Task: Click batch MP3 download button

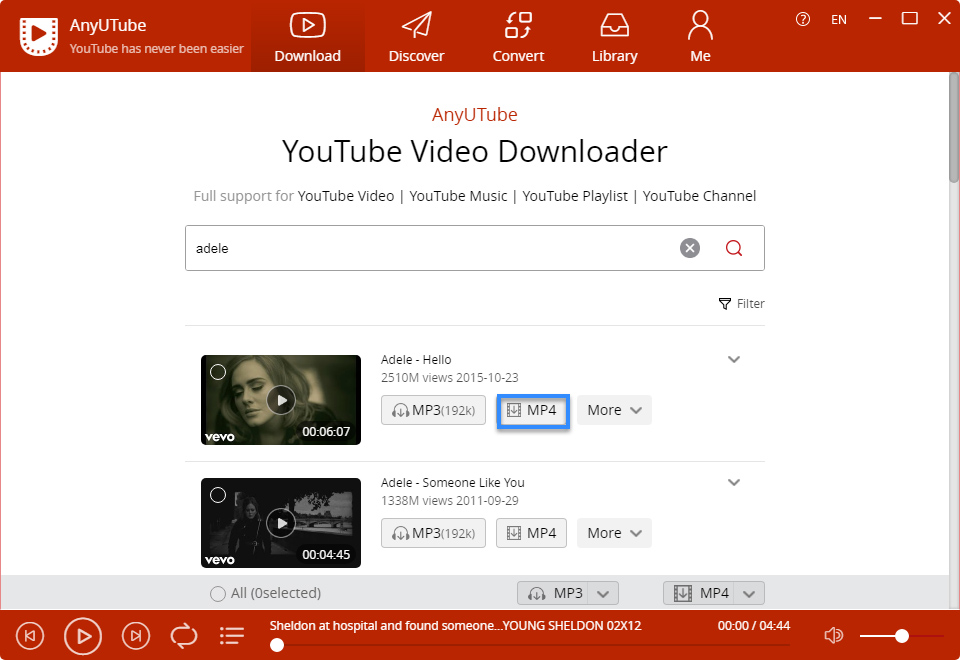Action: click(553, 593)
